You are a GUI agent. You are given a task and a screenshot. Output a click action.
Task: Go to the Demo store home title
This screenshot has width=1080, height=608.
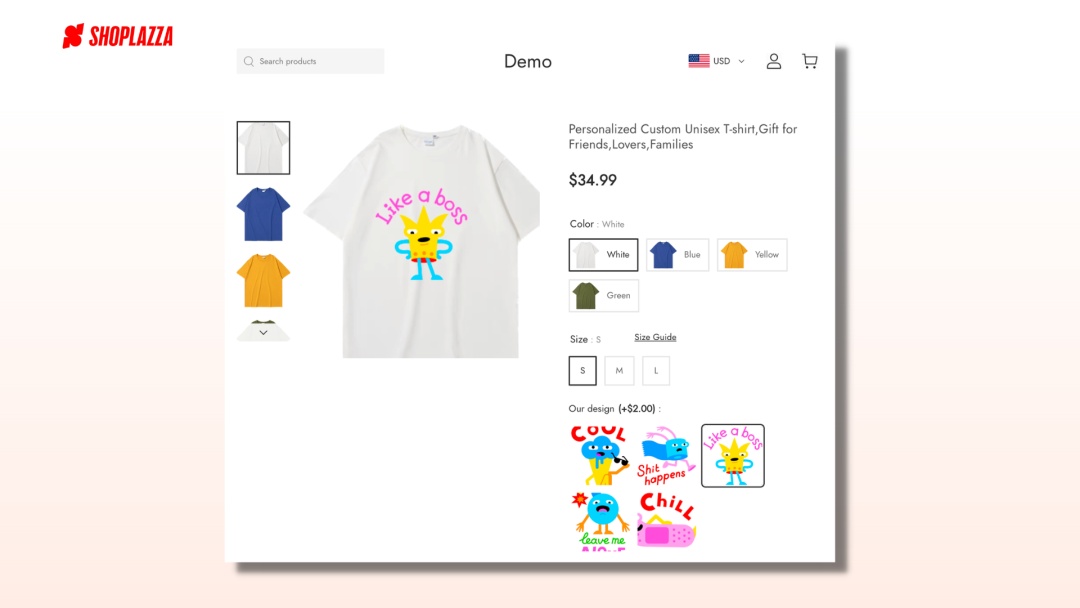pos(528,61)
